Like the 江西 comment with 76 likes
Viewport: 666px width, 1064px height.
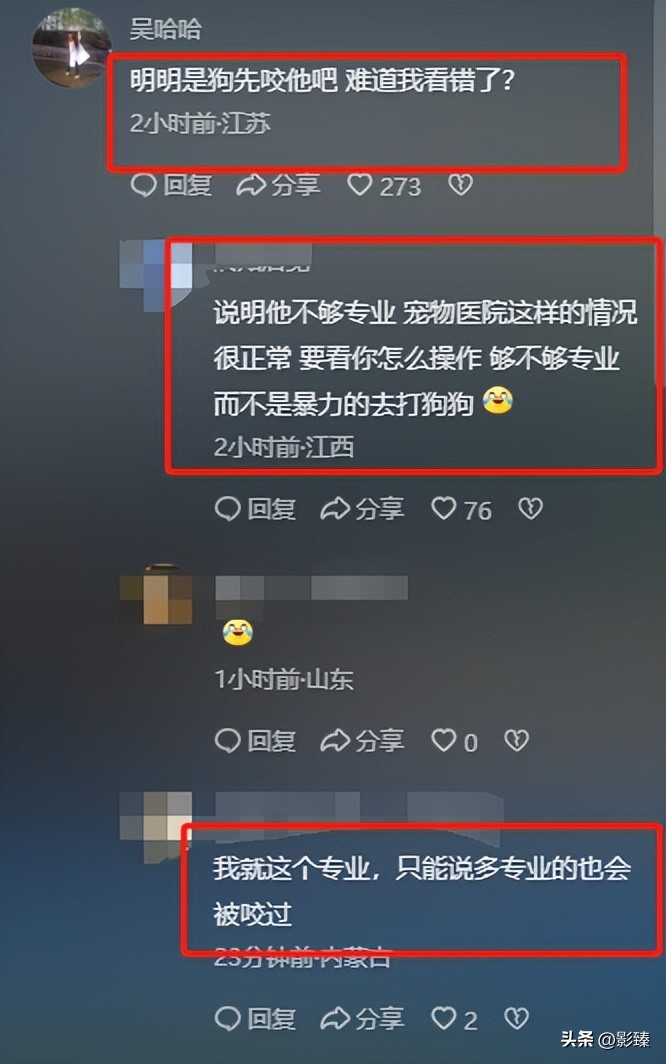[461, 509]
